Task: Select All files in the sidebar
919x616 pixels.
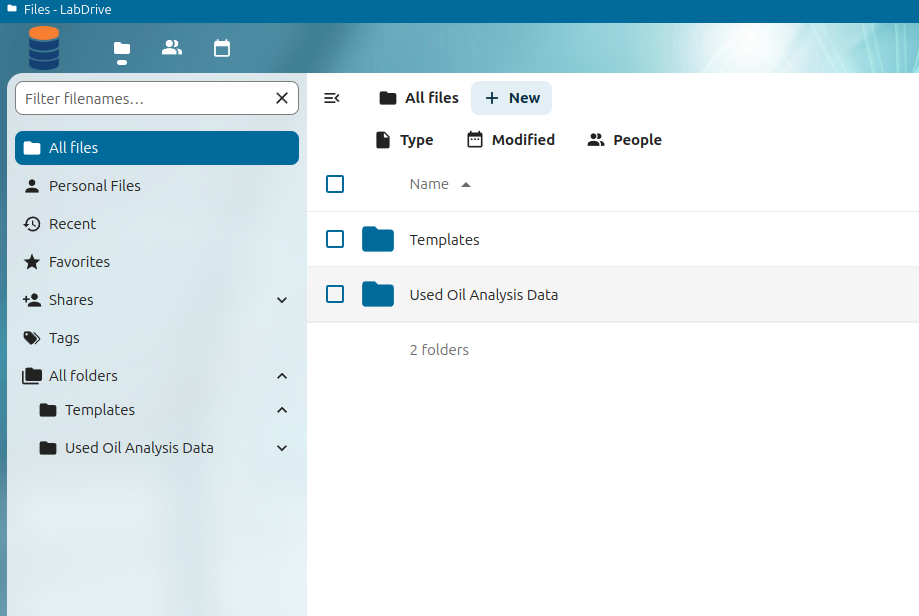Action: 157,148
